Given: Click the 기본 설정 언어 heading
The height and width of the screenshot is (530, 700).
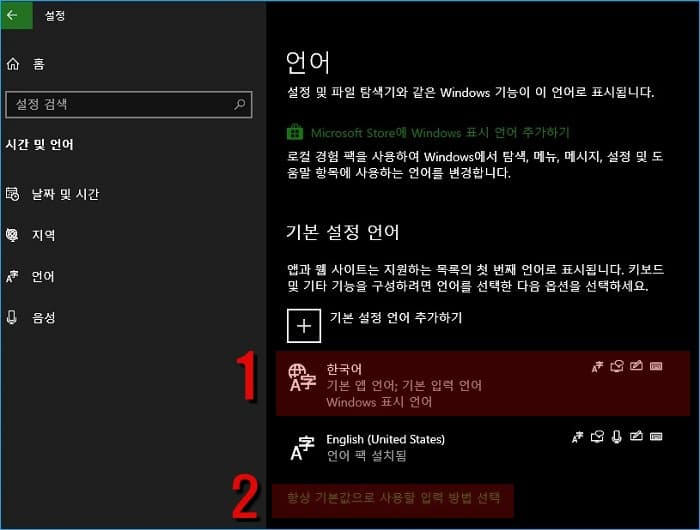Looking at the screenshot, I should click(342, 232).
